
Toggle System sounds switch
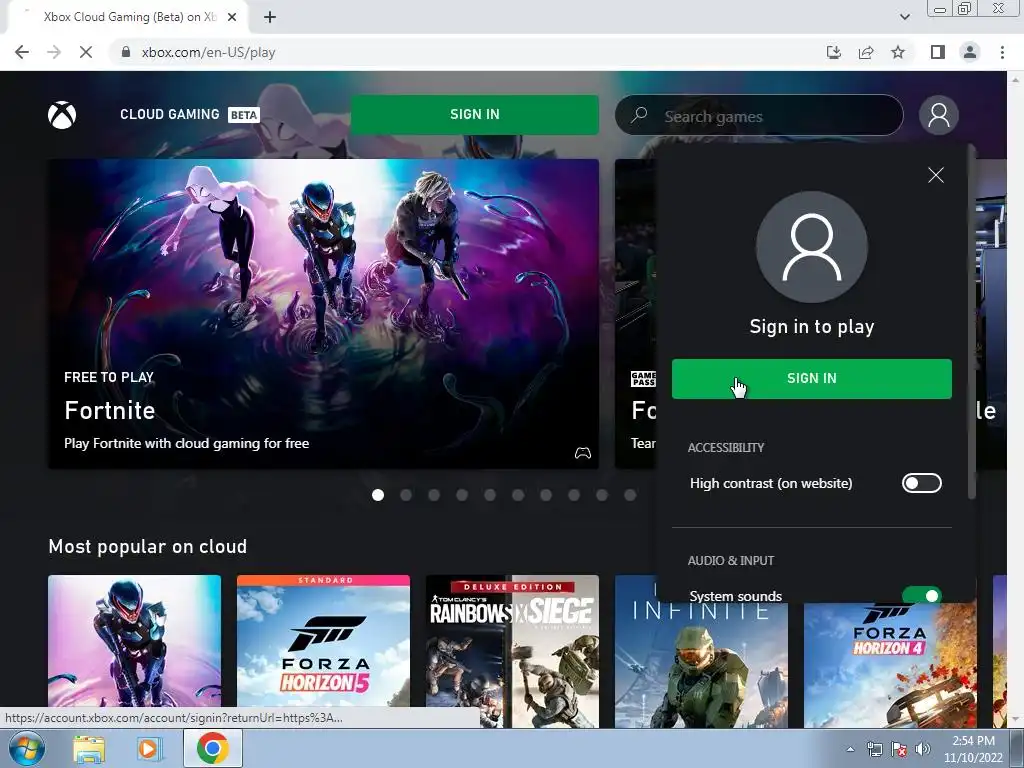[x=921, y=596]
